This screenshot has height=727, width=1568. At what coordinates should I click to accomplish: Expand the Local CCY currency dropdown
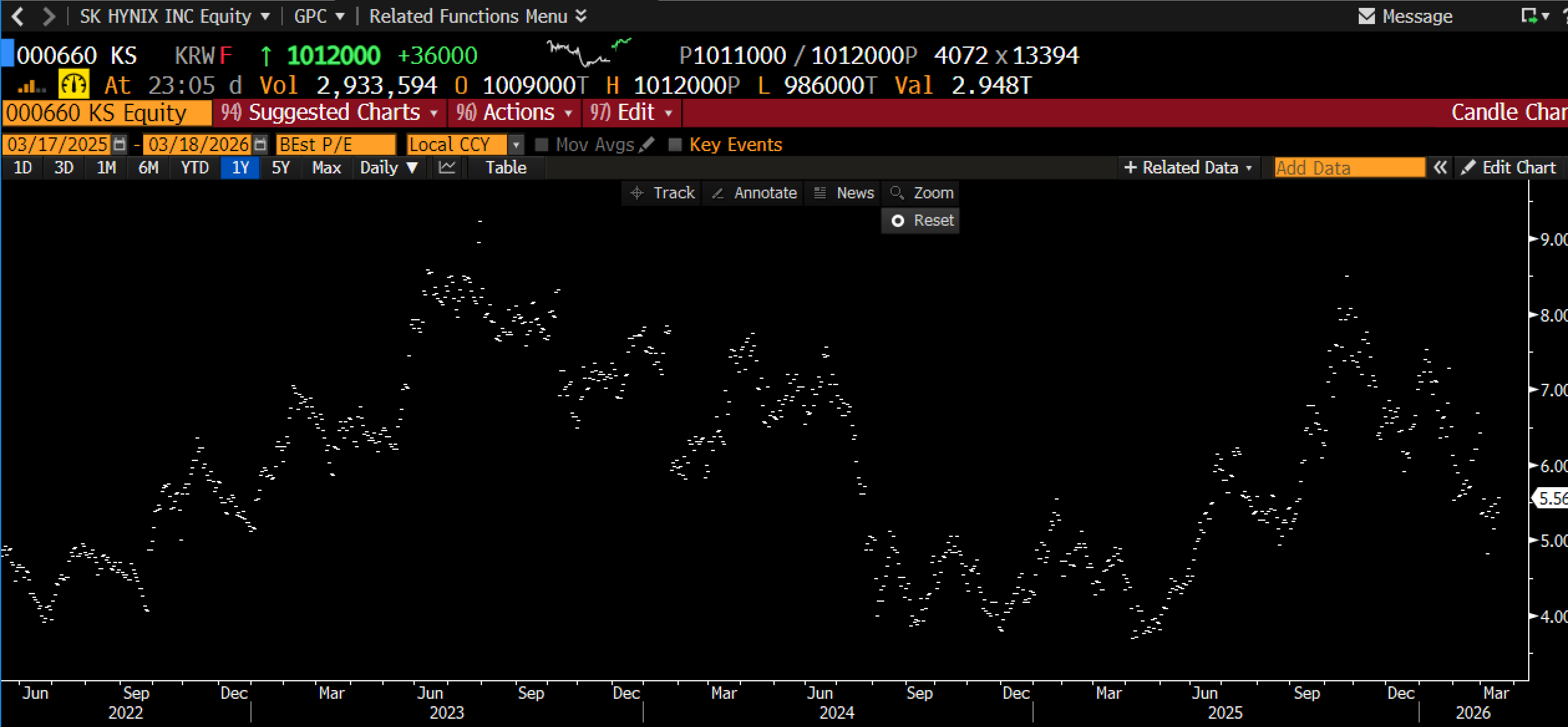click(516, 145)
